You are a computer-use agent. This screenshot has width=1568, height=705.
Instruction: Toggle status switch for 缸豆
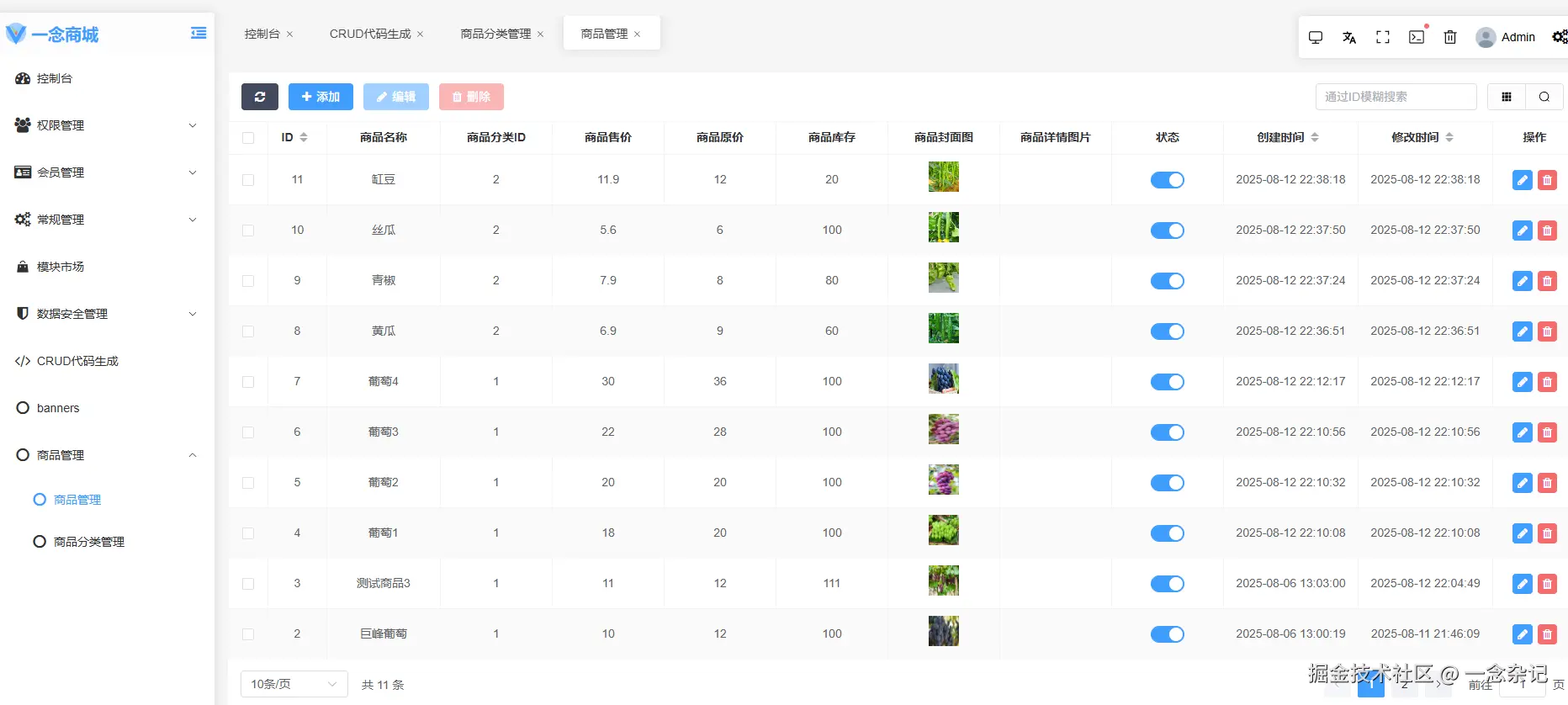(1167, 180)
